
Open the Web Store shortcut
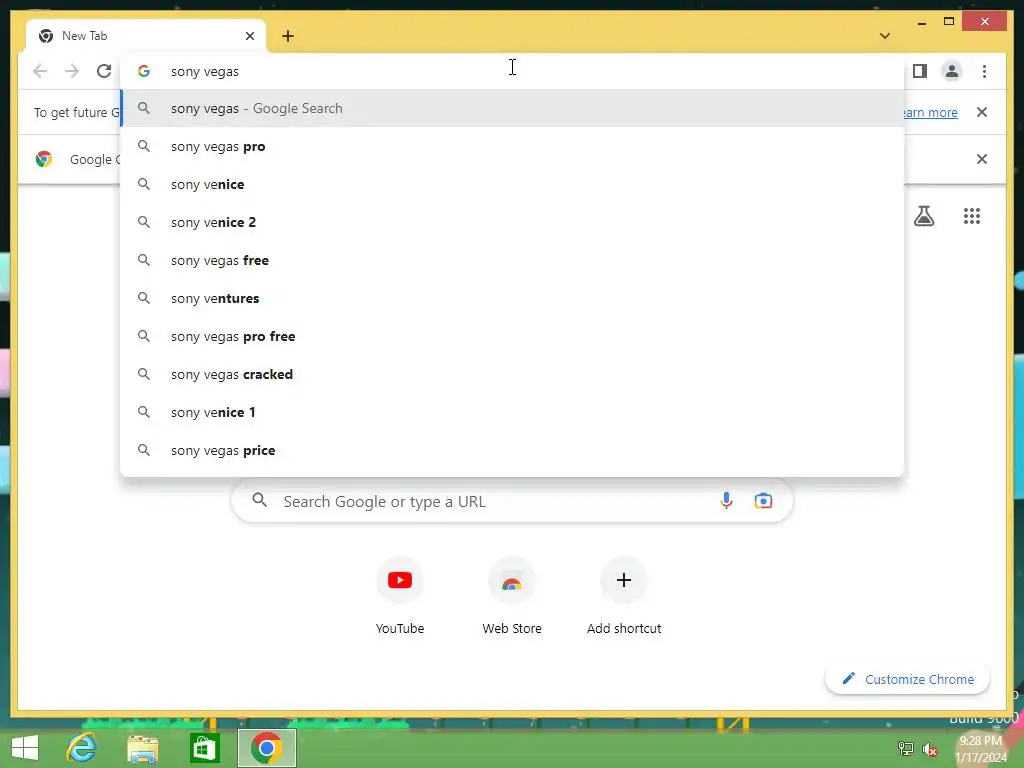tap(512, 596)
